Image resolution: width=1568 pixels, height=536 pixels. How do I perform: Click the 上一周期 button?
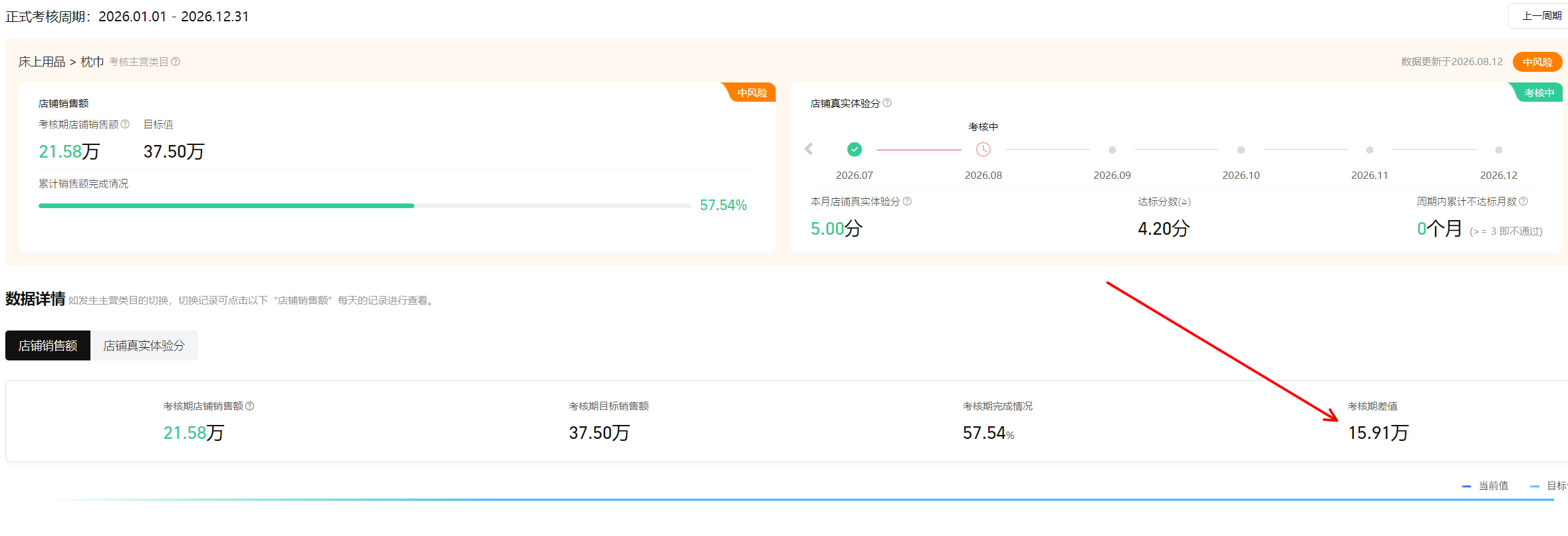[1539, 16]
